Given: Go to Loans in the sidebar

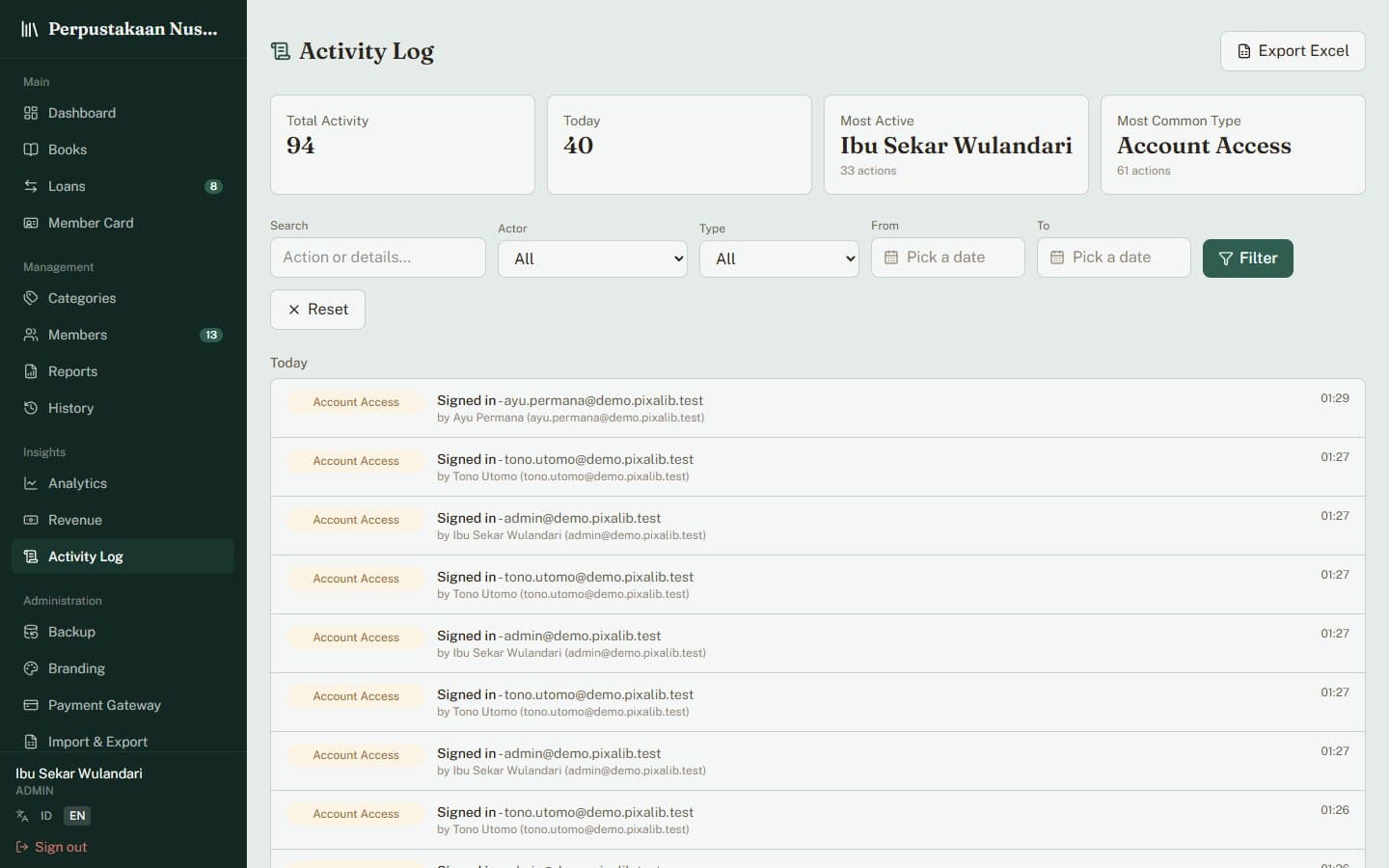Looking at the screenshot, I should [123, 186].
